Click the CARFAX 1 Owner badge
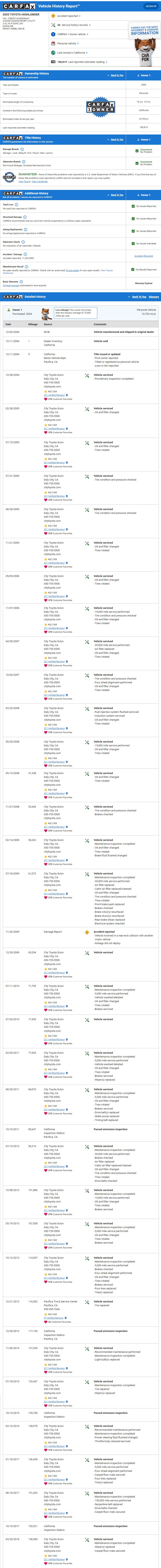Viewport: 161px width, 1568px height. pyautogui.click(x=101, y=107)
